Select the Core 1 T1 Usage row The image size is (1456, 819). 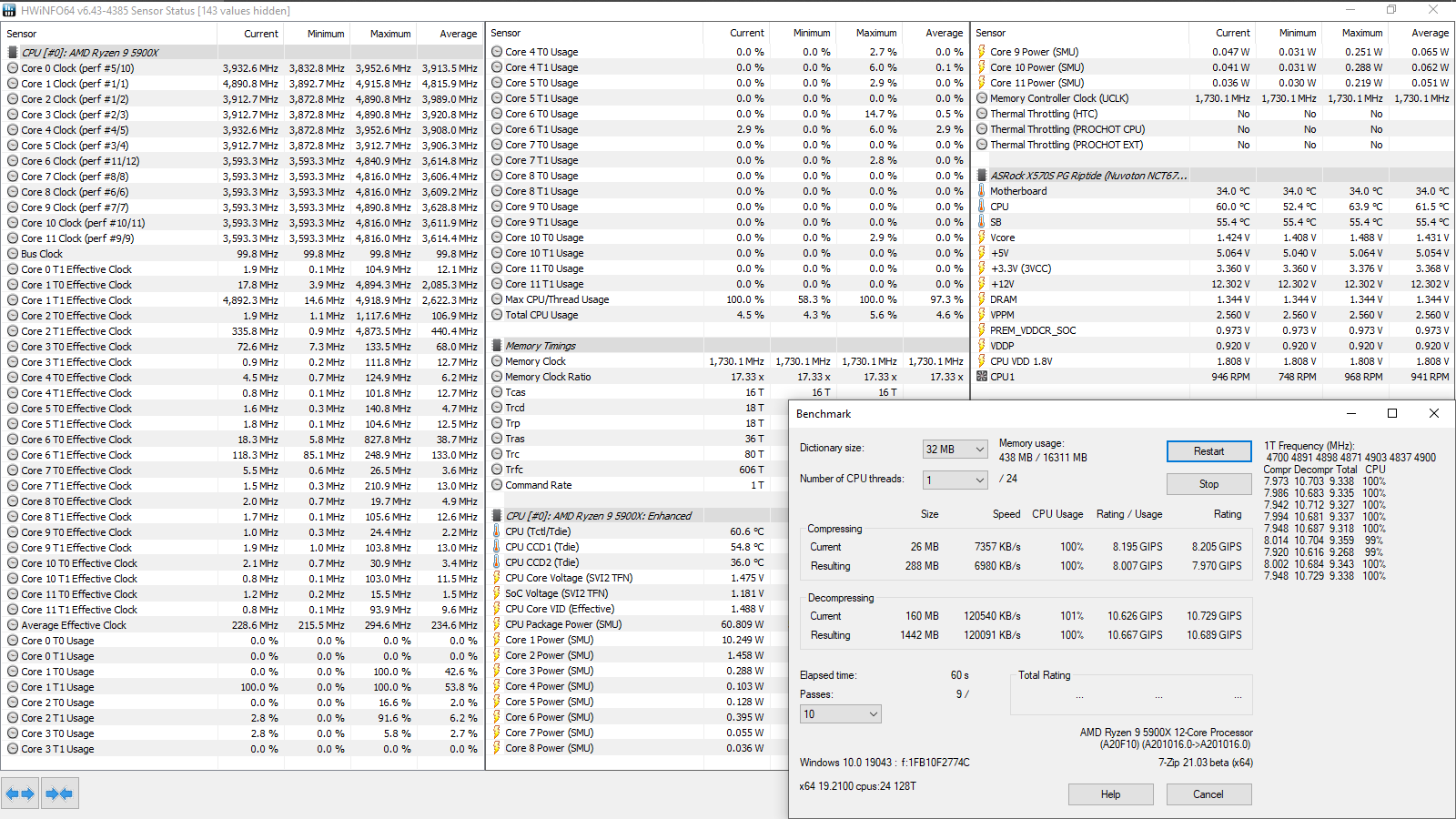point(242,687)
